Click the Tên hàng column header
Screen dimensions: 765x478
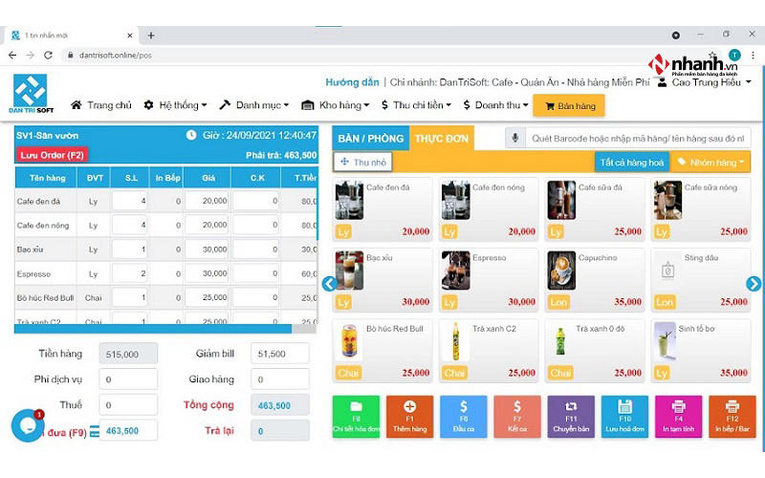tap(47, 178)
